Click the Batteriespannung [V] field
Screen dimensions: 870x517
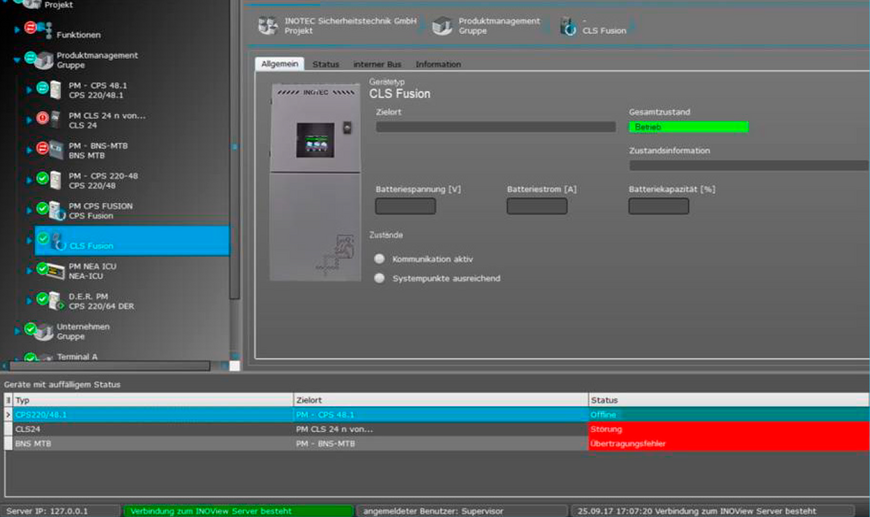point(405,206)
